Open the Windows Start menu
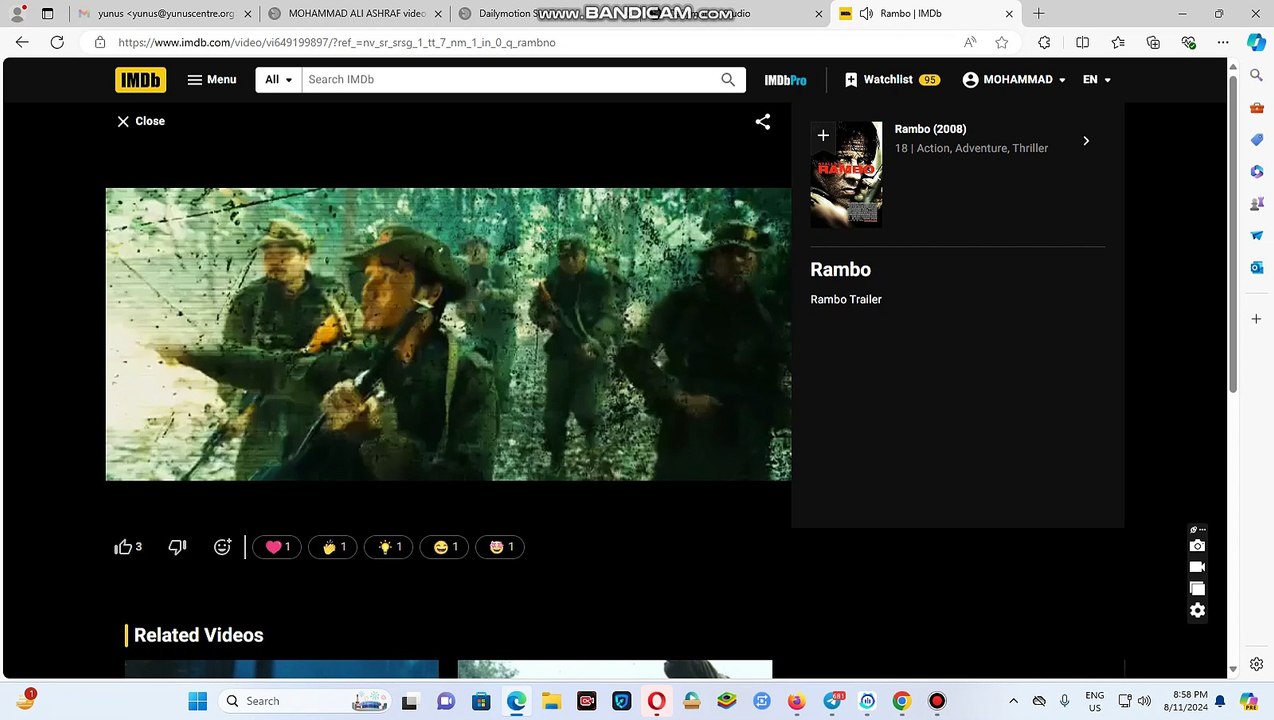Viewport: 1274px width, 720px height. pyautogui.click(x=197, y=701)
